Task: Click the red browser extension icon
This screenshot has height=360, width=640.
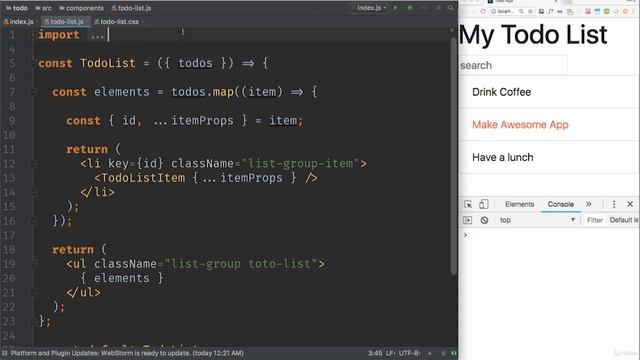Action: tap(588, 11)
